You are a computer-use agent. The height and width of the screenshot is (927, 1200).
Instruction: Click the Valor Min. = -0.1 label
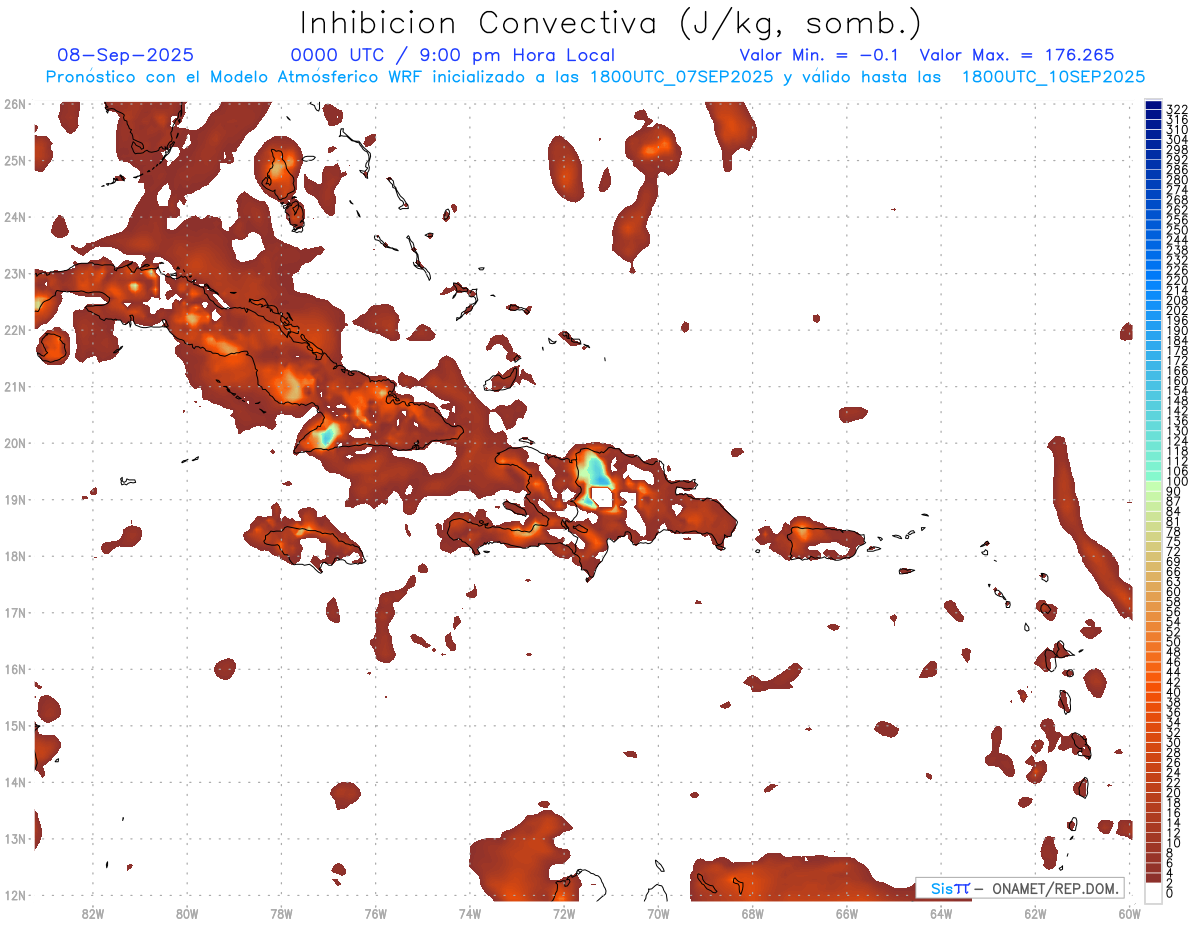tap(822, 56)
